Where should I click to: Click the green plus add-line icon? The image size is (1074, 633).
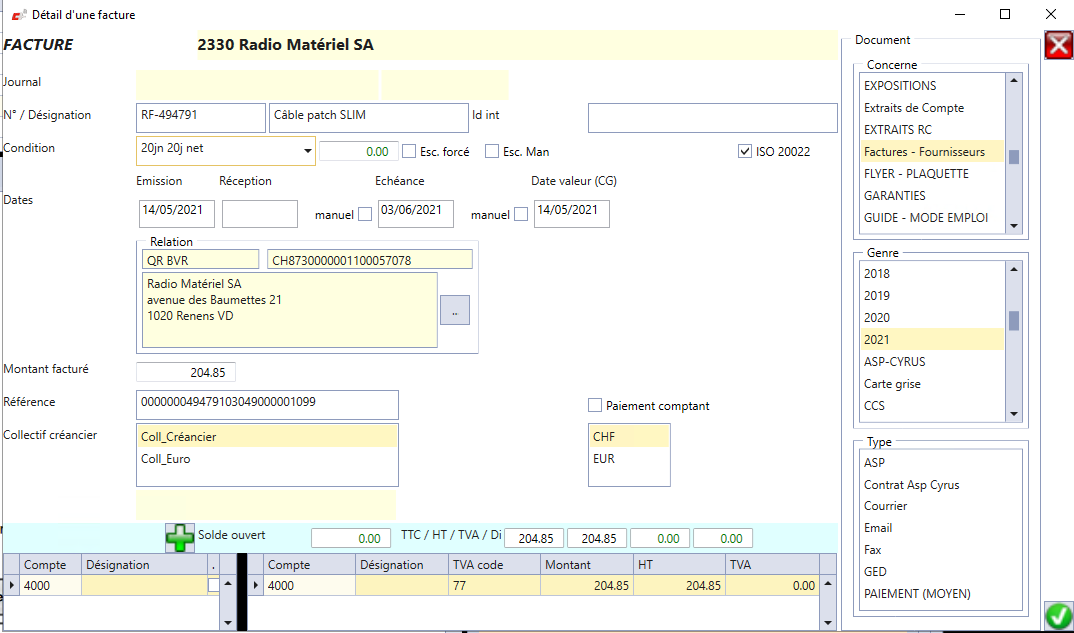[179, 538]
